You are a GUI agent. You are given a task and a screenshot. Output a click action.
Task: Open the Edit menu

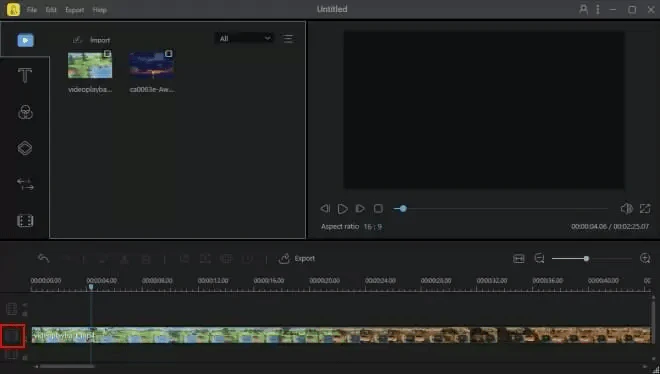(51, 10)
